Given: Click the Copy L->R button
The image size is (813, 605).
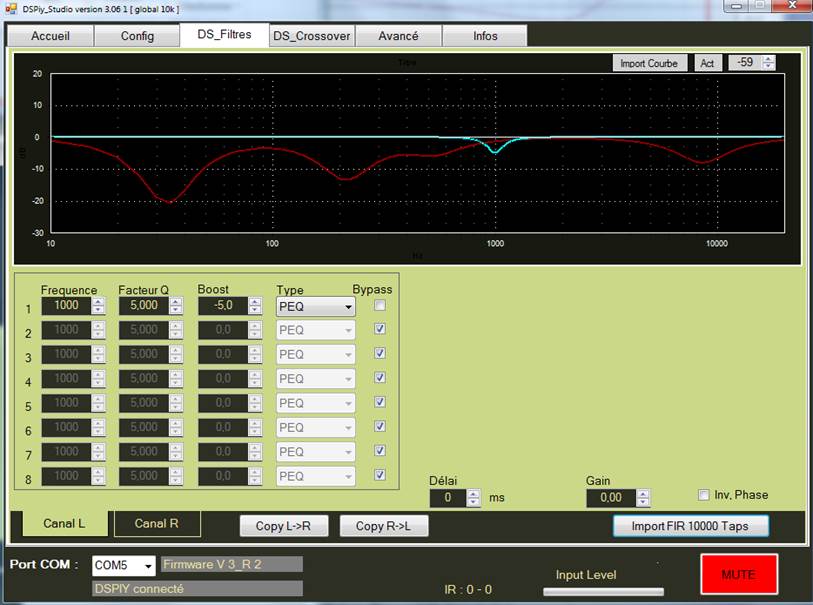Looking at the screenshot, I should 283,526.
